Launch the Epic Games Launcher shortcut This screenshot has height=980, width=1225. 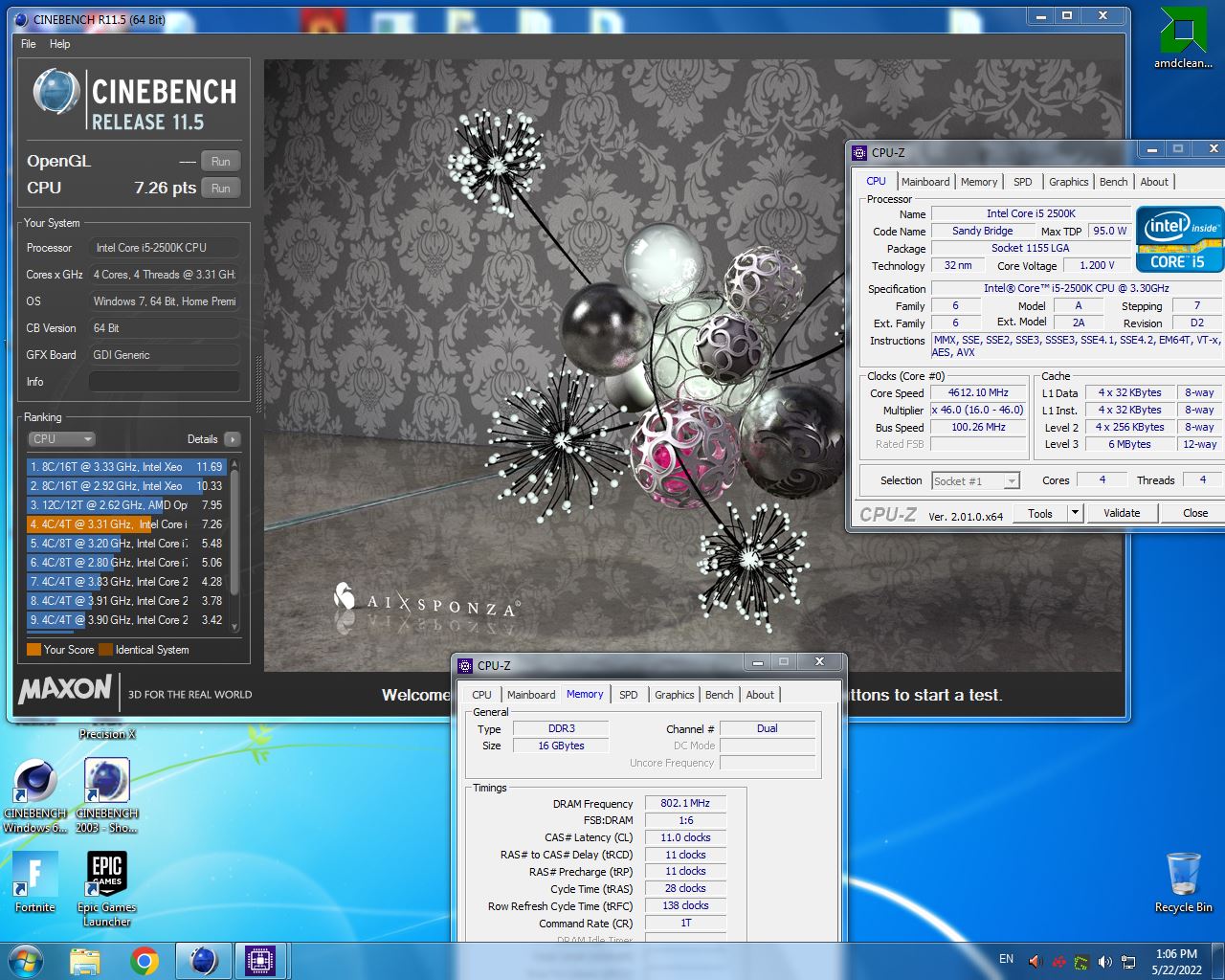(x=107, y=889)
